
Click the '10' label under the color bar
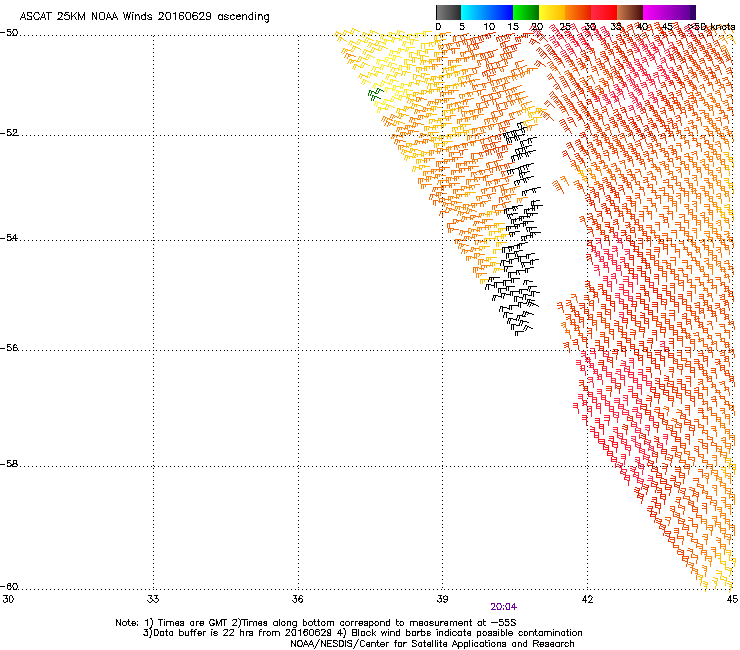pos(489,27)
